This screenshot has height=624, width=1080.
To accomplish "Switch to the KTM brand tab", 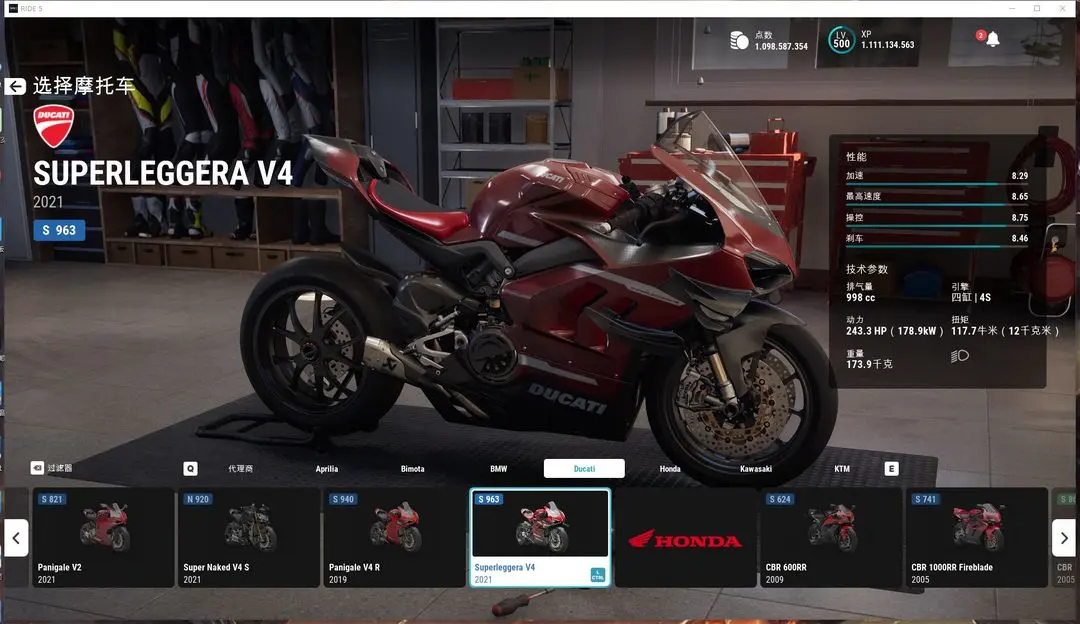I will coord(842,468).
